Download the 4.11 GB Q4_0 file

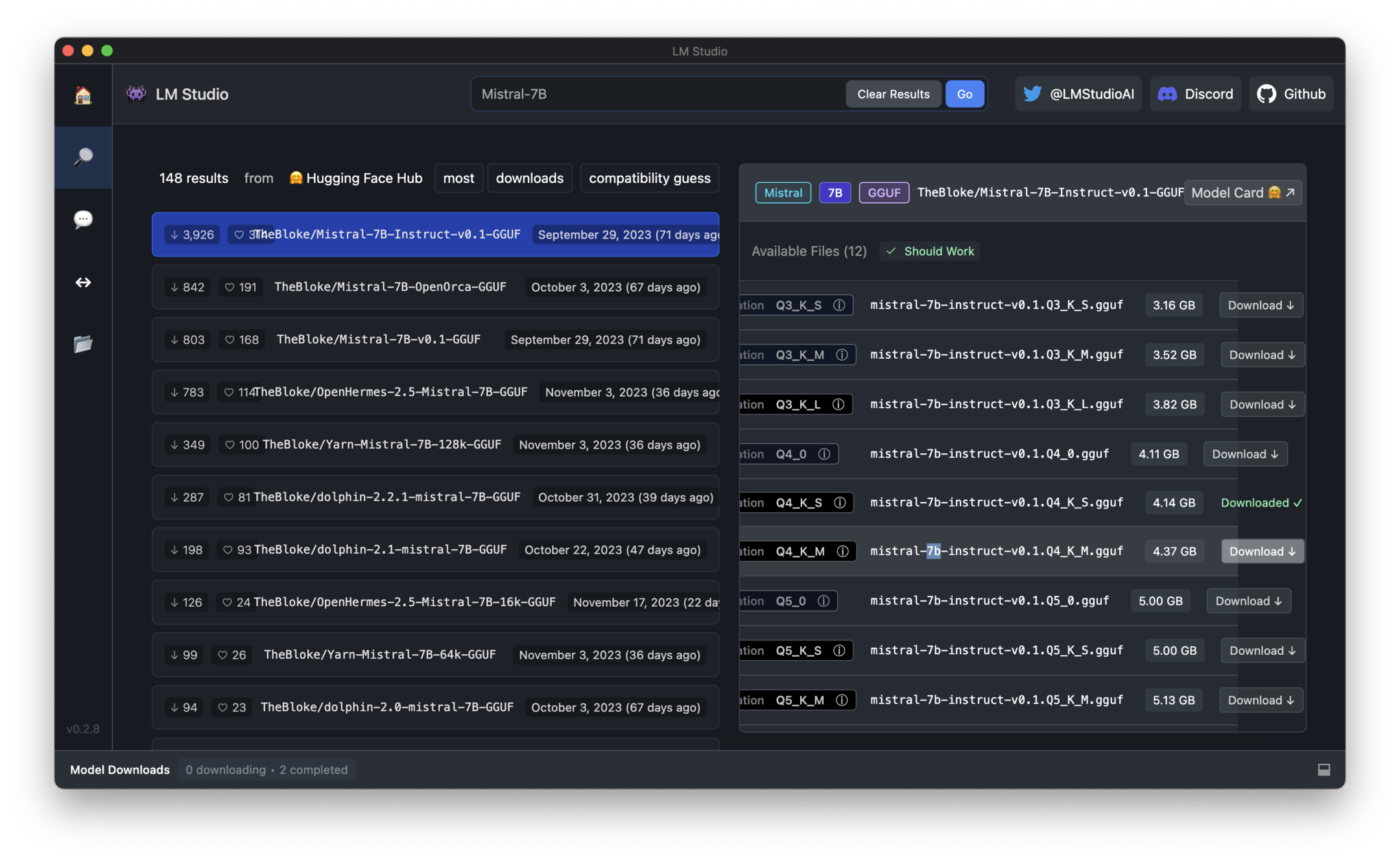pos(1245,454)
